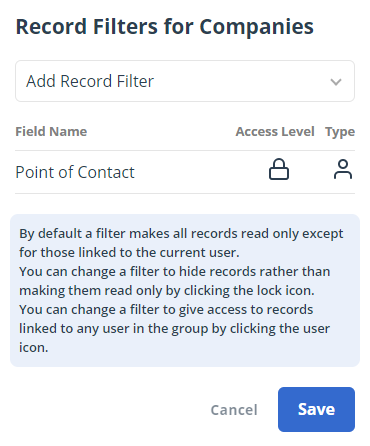370x446 pixels.
Task: Click the filter help info box
Action: point(185,290)
